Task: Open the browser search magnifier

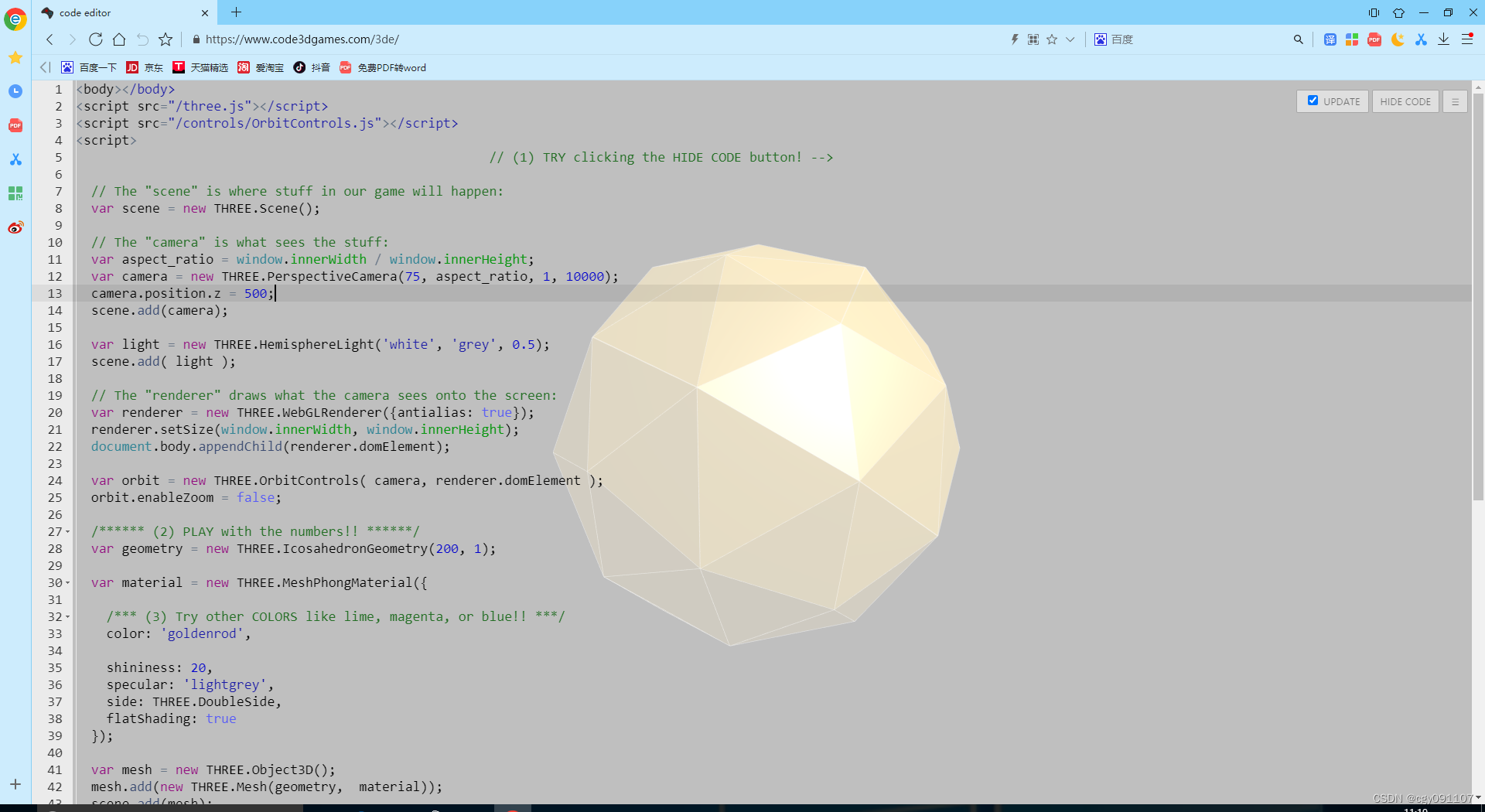Action: point(1299,39)
